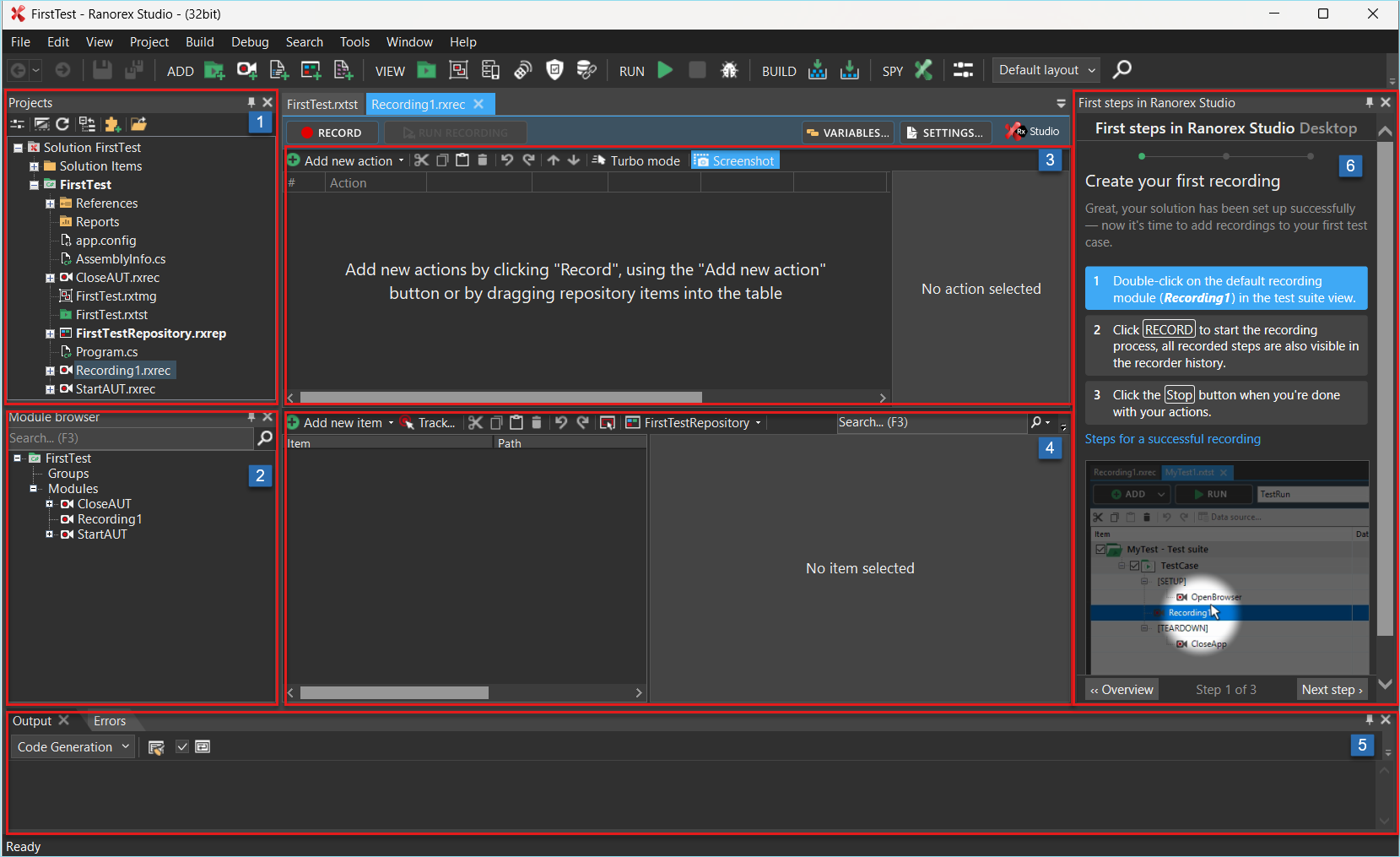Select StartAUT in Module browser
The width and height of the screenshot is (1400, 857).
[102, 534]
